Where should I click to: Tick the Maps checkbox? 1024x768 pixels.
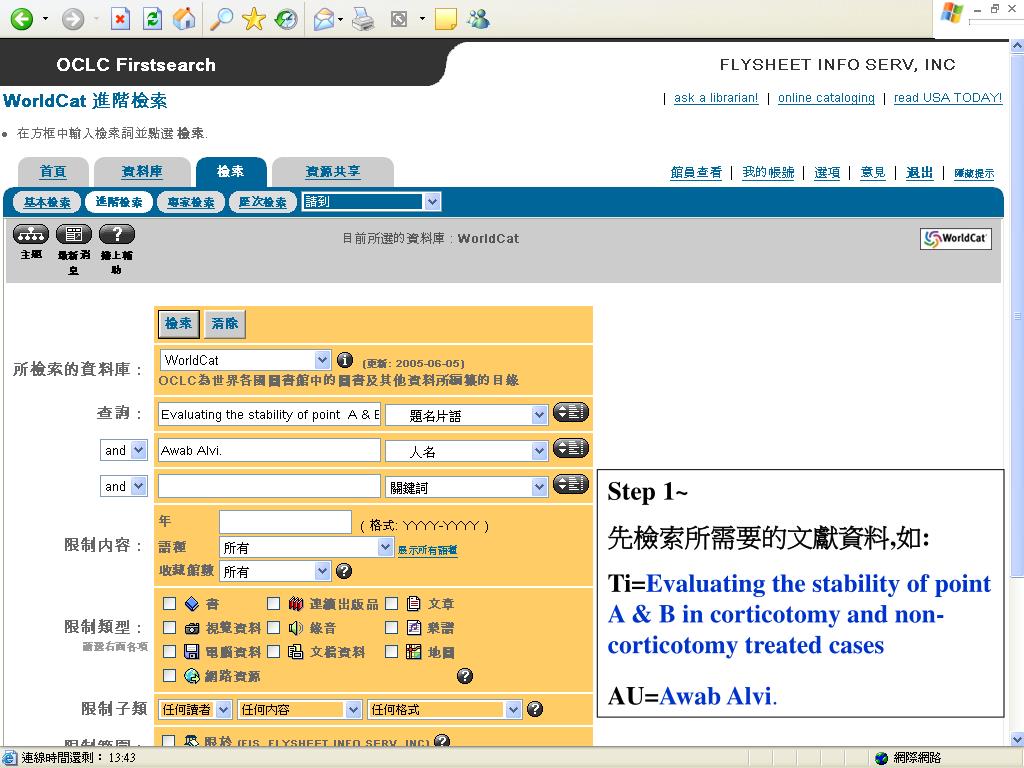(x=391, y=652)
